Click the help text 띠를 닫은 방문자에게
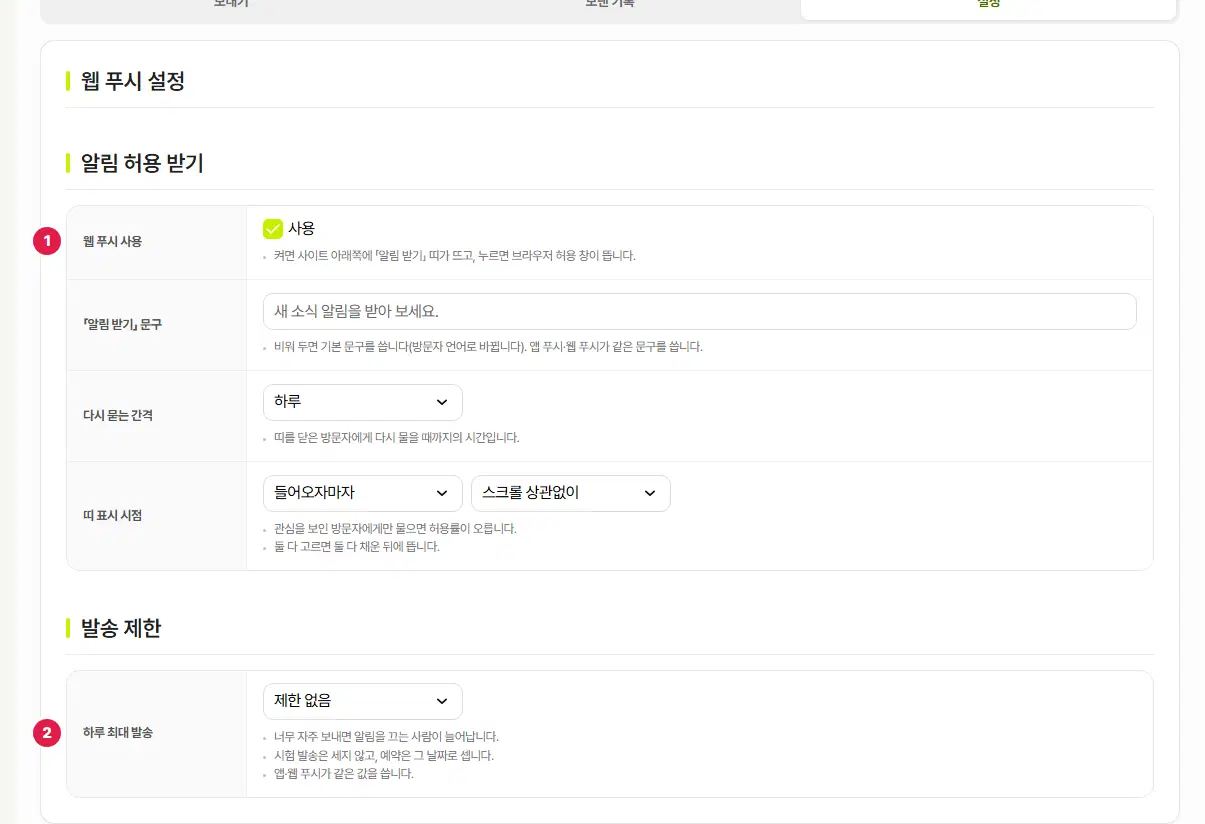The width and height of the screenshot is (1205, 824). [396, 438]
